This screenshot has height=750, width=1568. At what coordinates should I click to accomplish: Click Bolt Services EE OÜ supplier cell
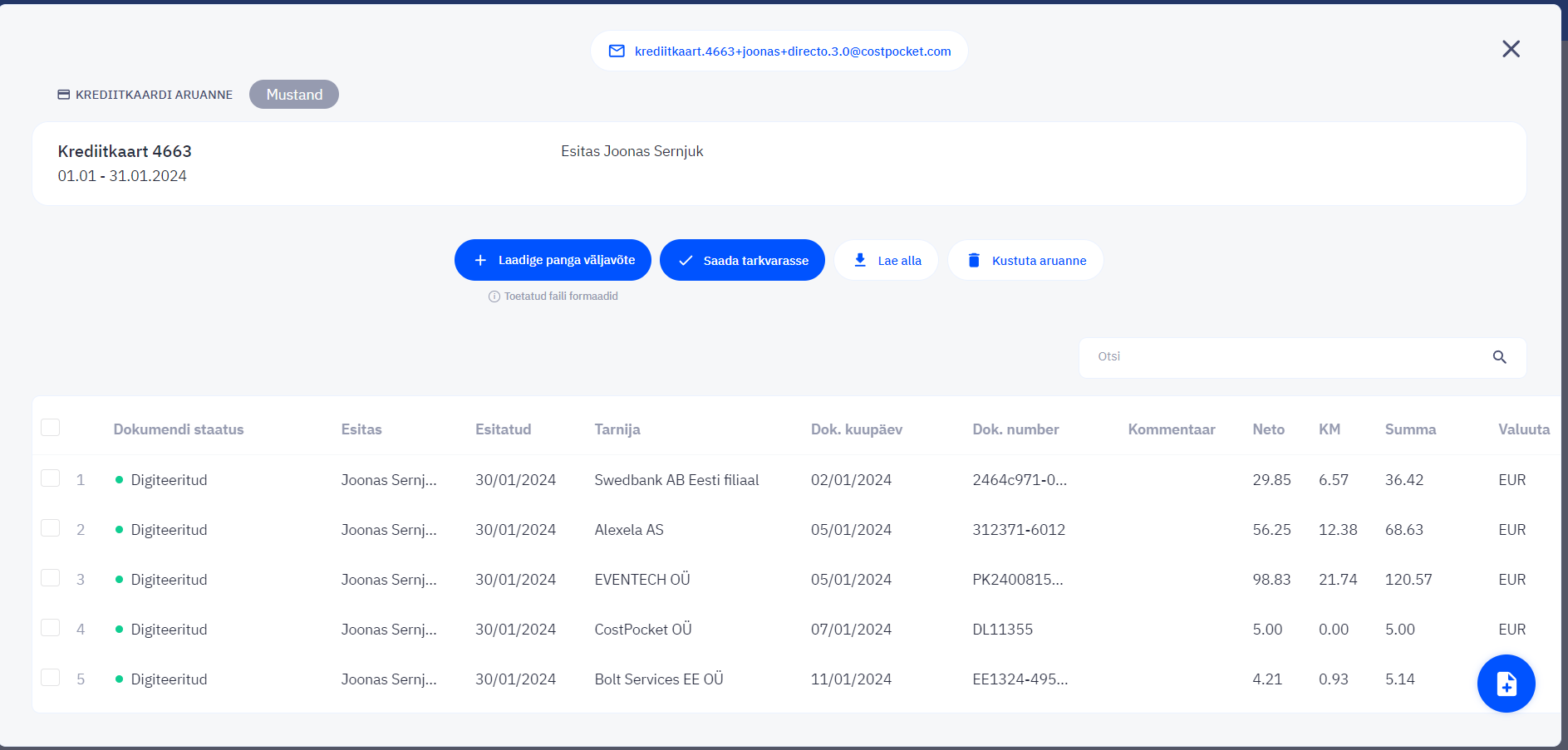659,679
